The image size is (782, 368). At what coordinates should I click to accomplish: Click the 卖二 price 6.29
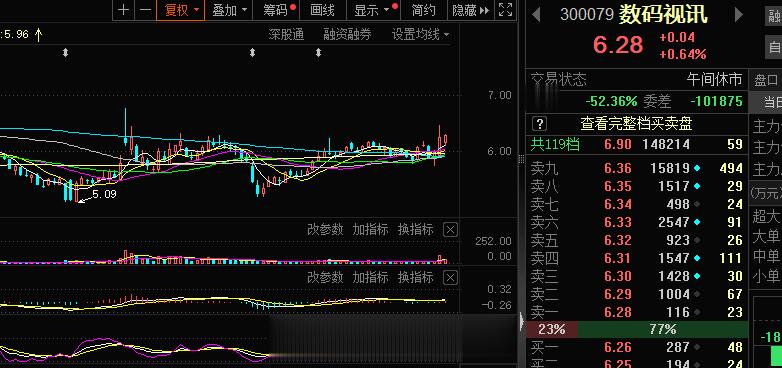coord(617,294)
